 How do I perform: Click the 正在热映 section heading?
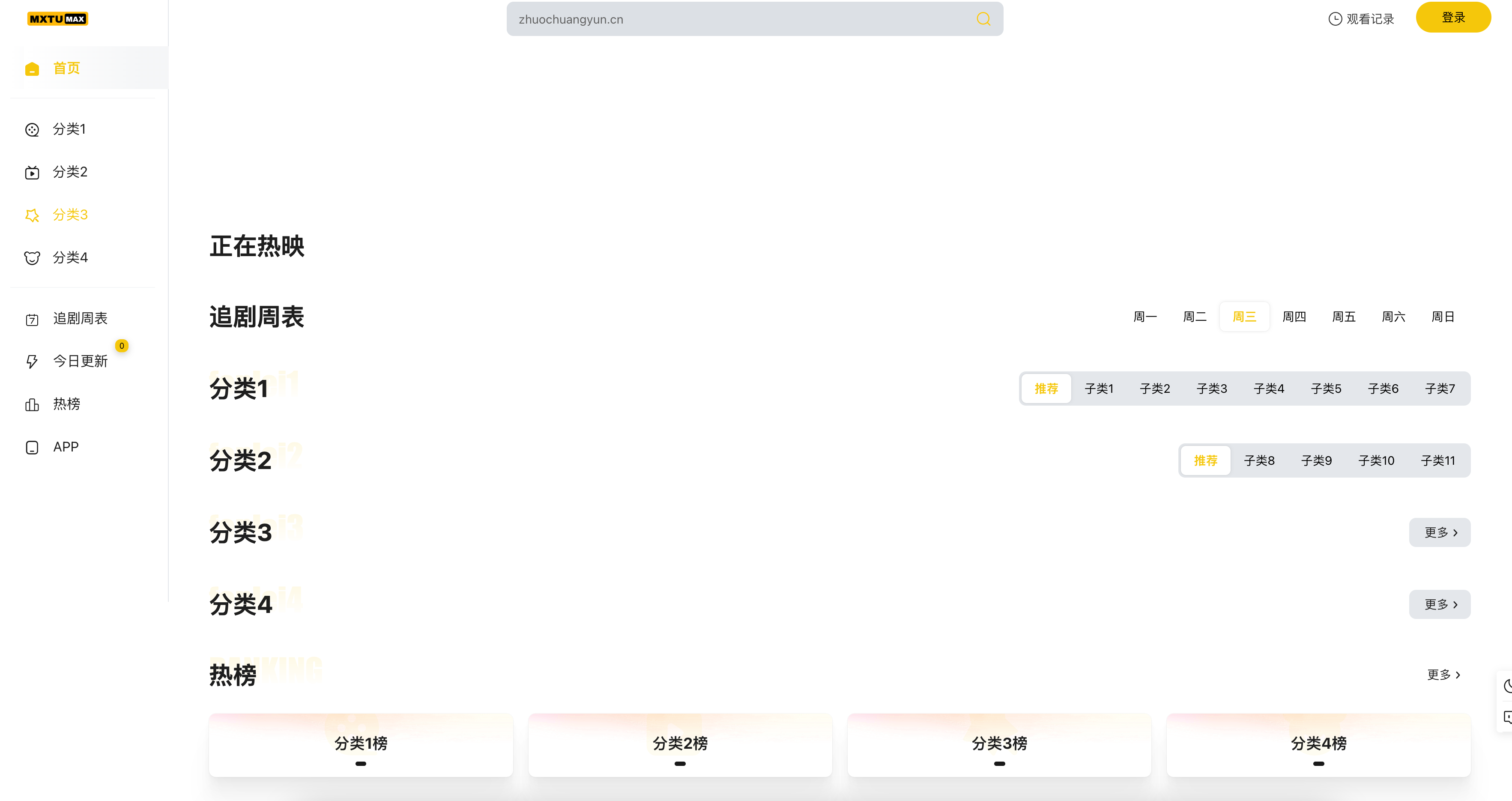coord(257,246)
